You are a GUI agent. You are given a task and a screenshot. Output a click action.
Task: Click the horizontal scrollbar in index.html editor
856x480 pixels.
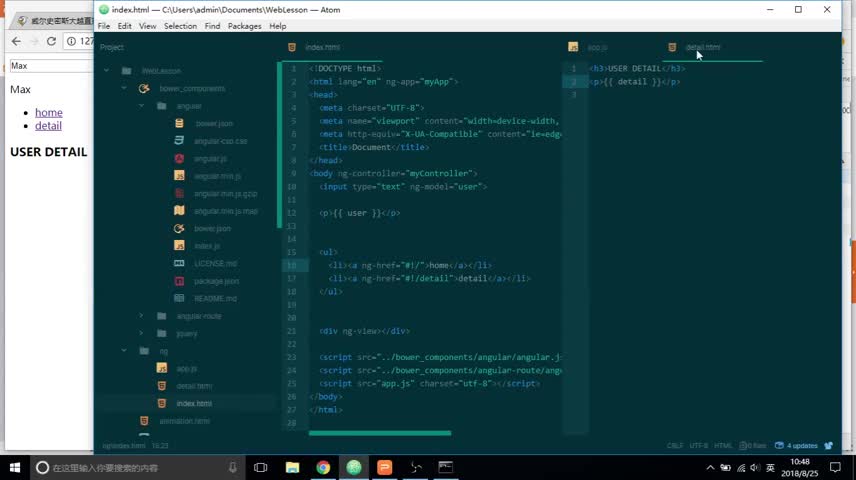(x=380, y=433)
